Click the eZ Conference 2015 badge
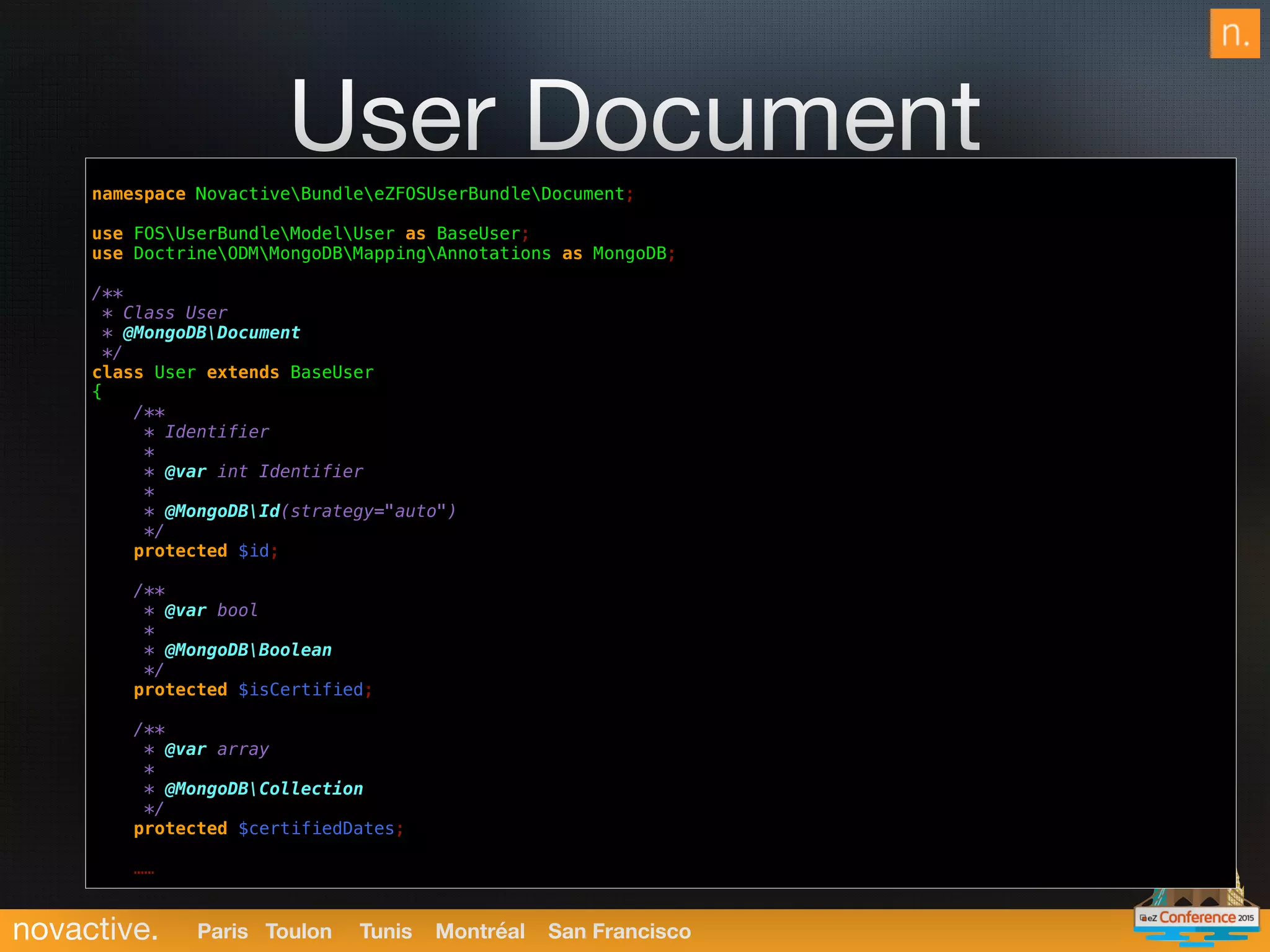This screenshot has width=1270, height=952. [x=1196, y=917]
